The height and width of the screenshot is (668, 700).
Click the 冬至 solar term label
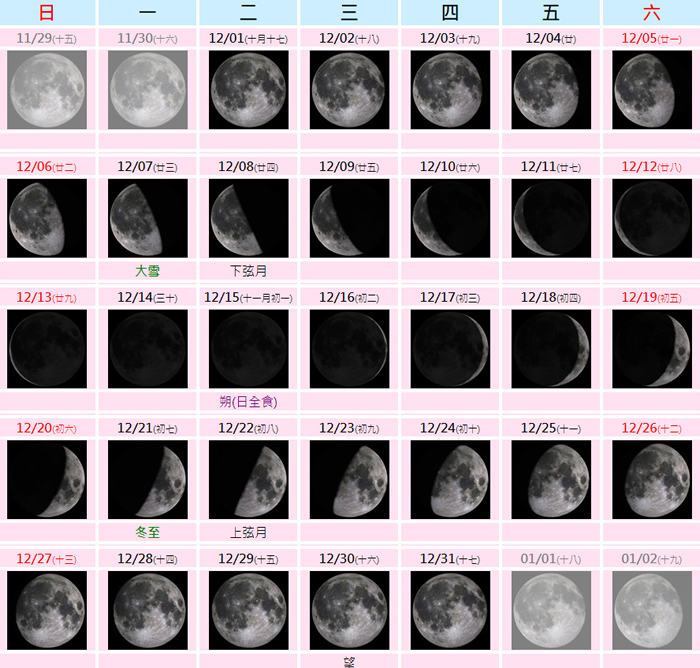pyautogui.click(x=147, y=532)
